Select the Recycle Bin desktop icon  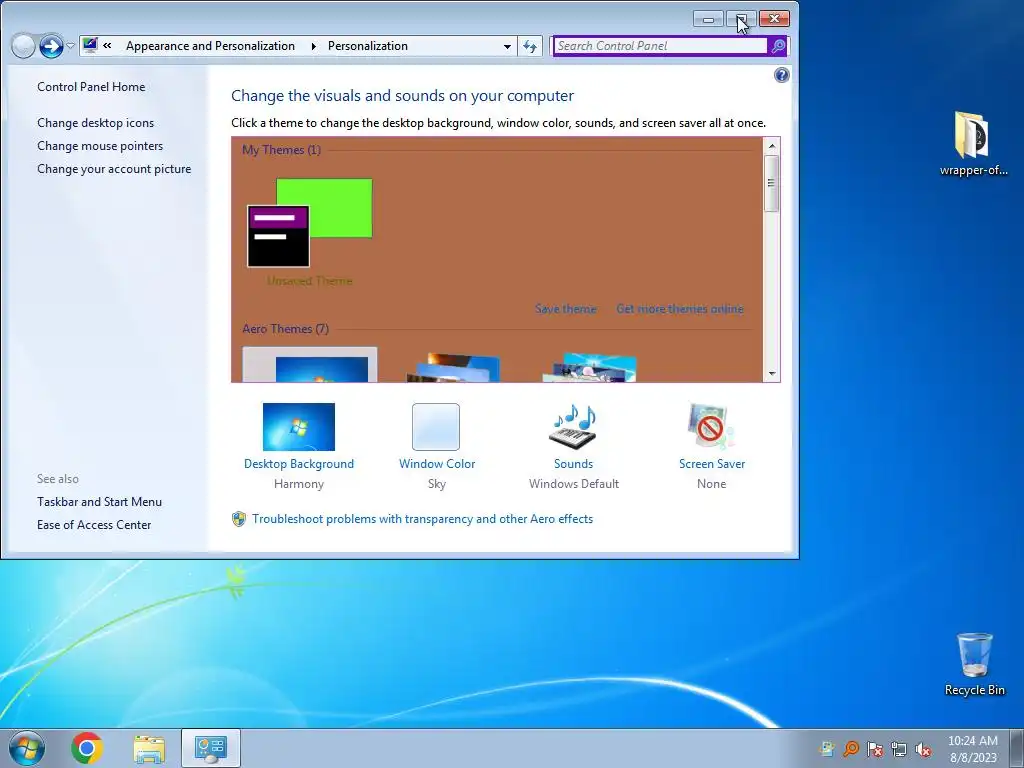[x=974, y=664]
